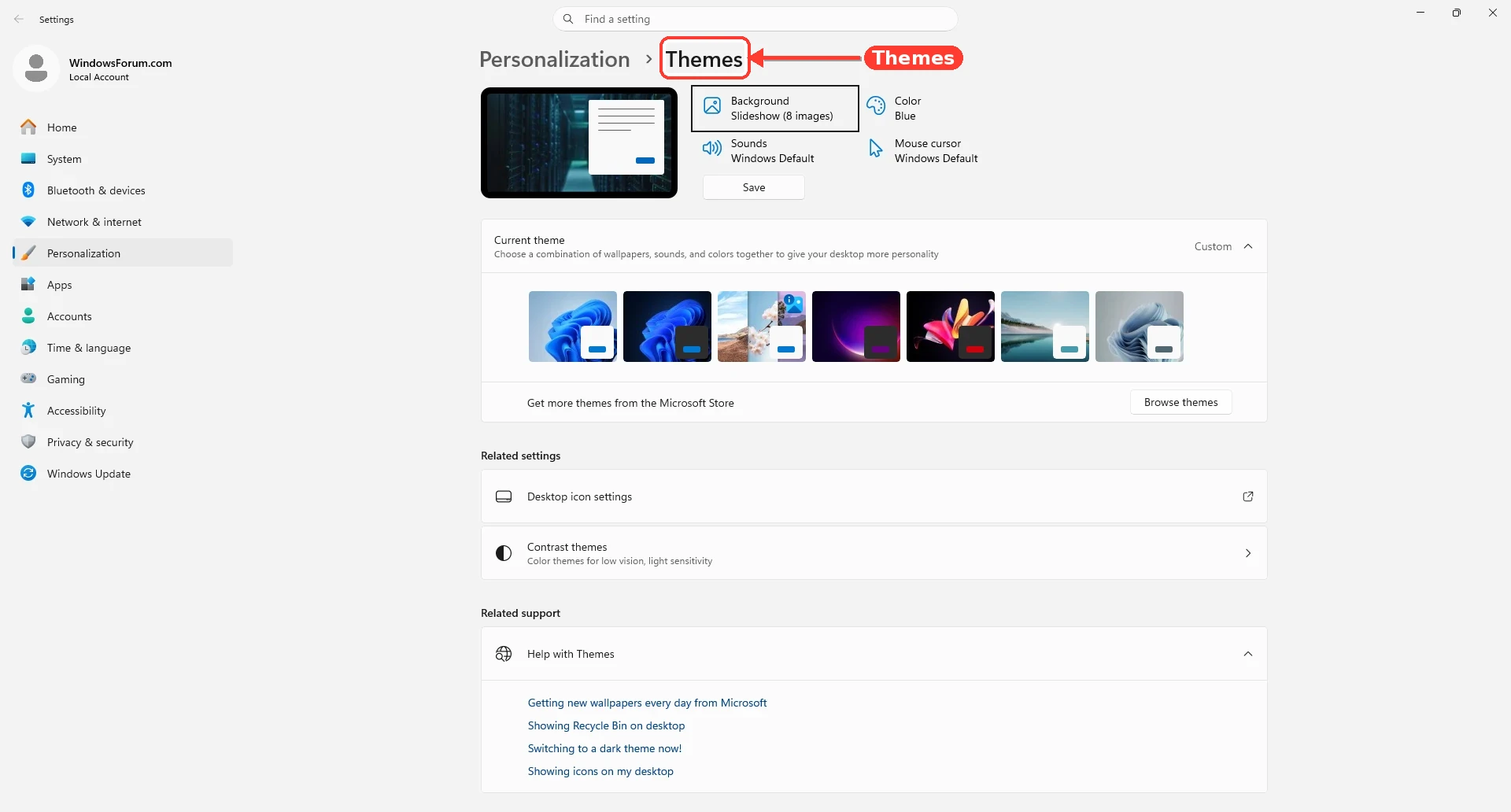
Task: Select the Flow gray bloom theme
Action: (x=1140, y=327)
